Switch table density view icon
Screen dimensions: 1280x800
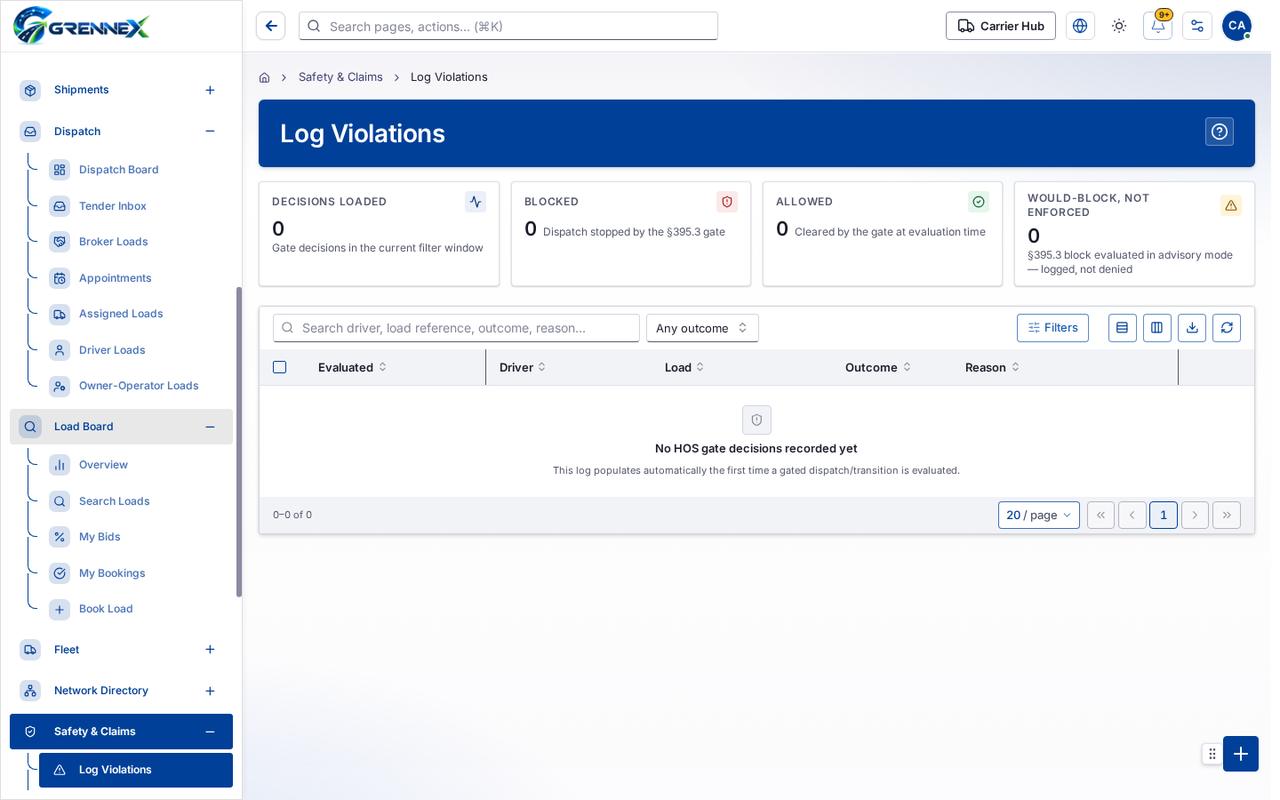click(1122, 328)
